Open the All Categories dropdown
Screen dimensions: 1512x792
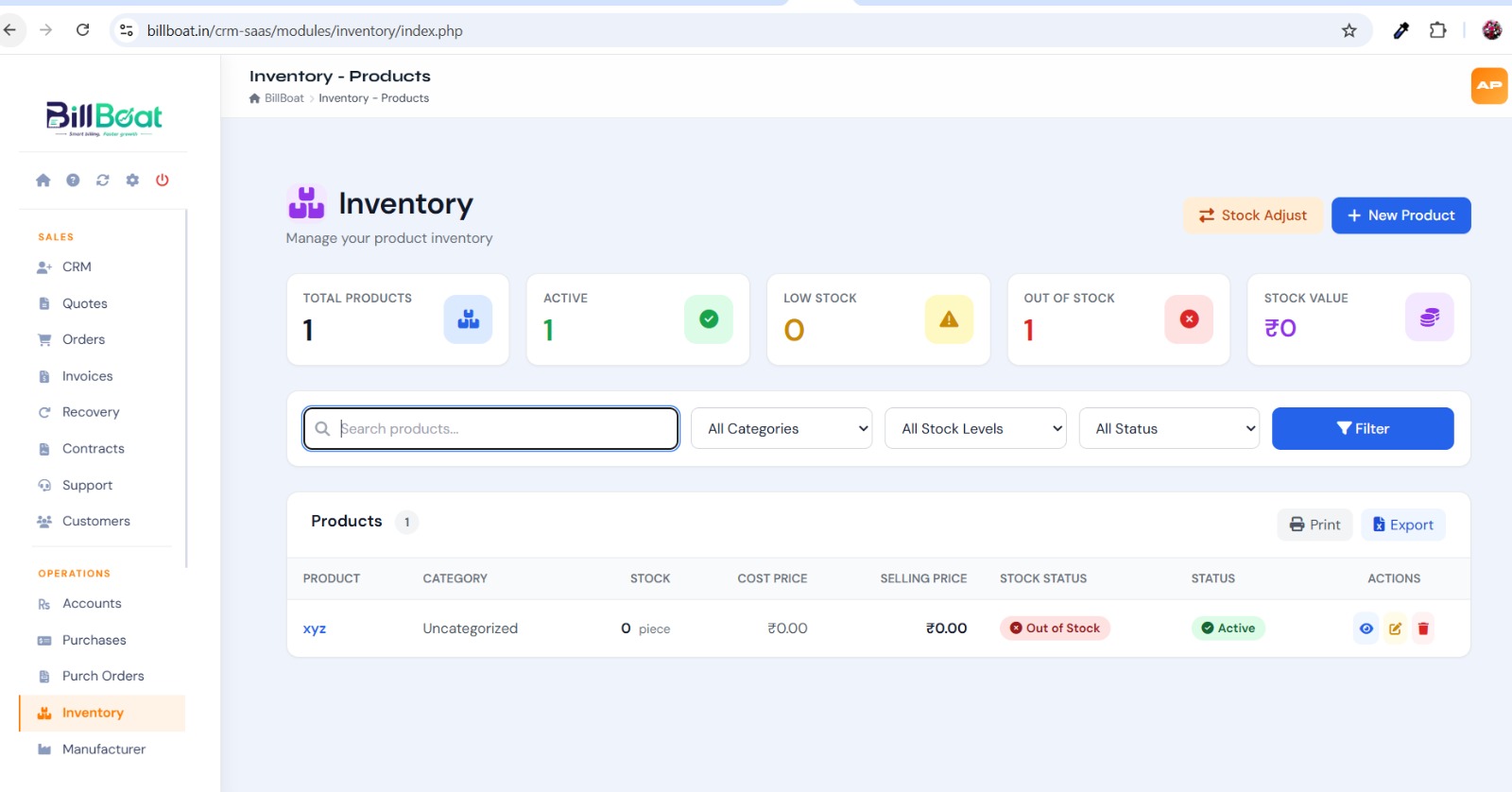pos(782,428)
